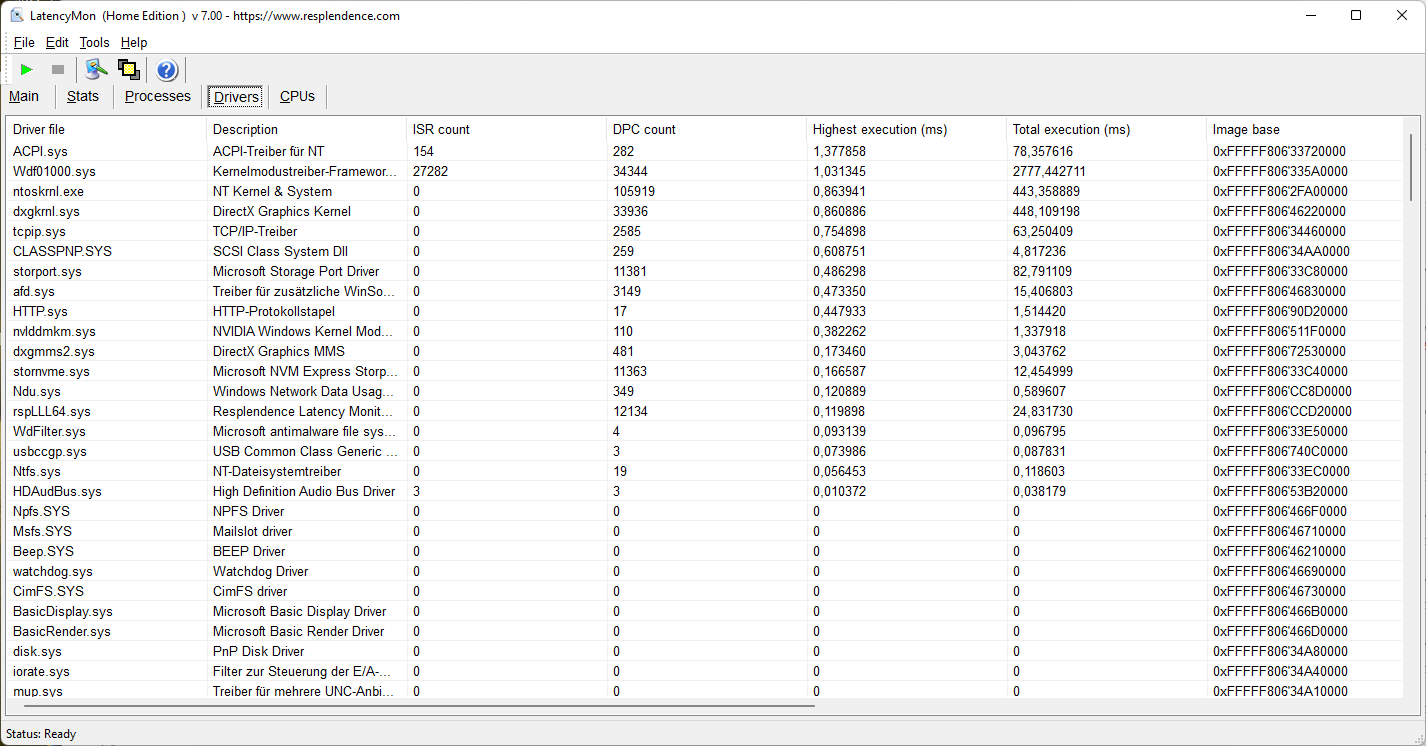1426x746 pixels.
Task: Open help with the blue question mark
Action: pyautogui.click(x=167, y=70)
